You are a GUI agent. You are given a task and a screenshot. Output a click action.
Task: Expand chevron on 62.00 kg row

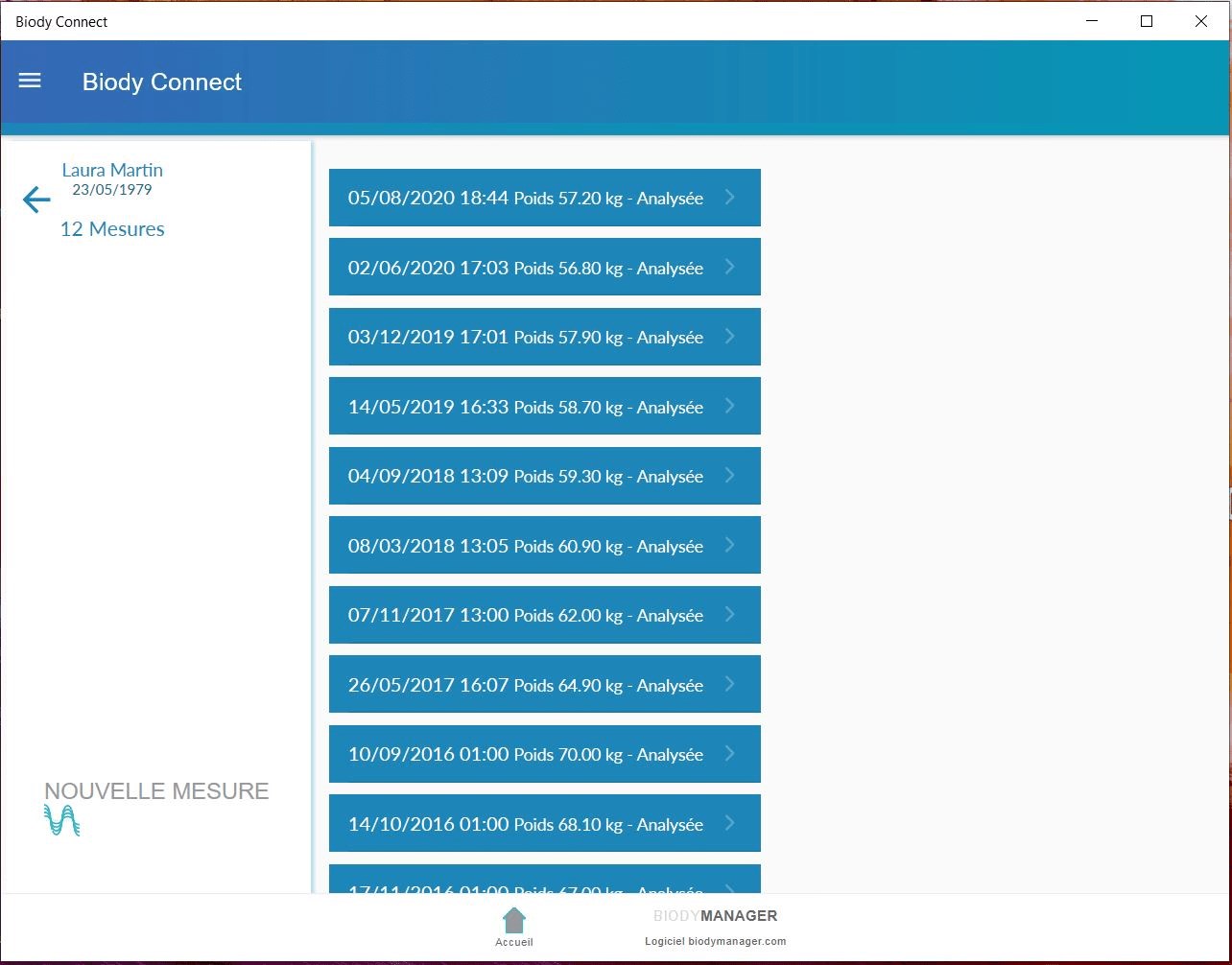pos(729,614)
